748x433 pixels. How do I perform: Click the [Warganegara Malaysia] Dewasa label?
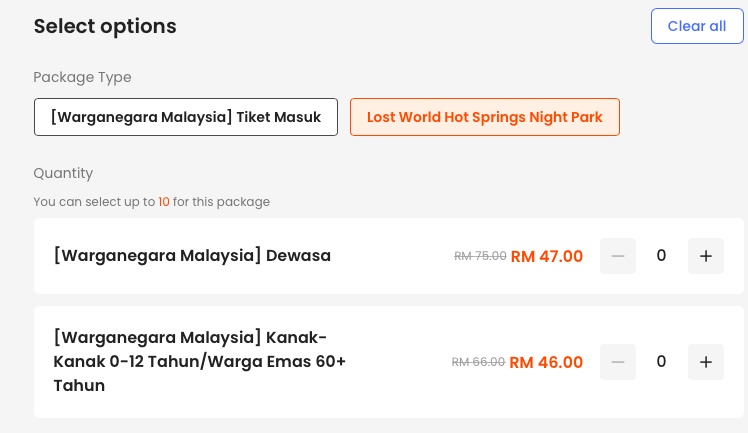192,256
